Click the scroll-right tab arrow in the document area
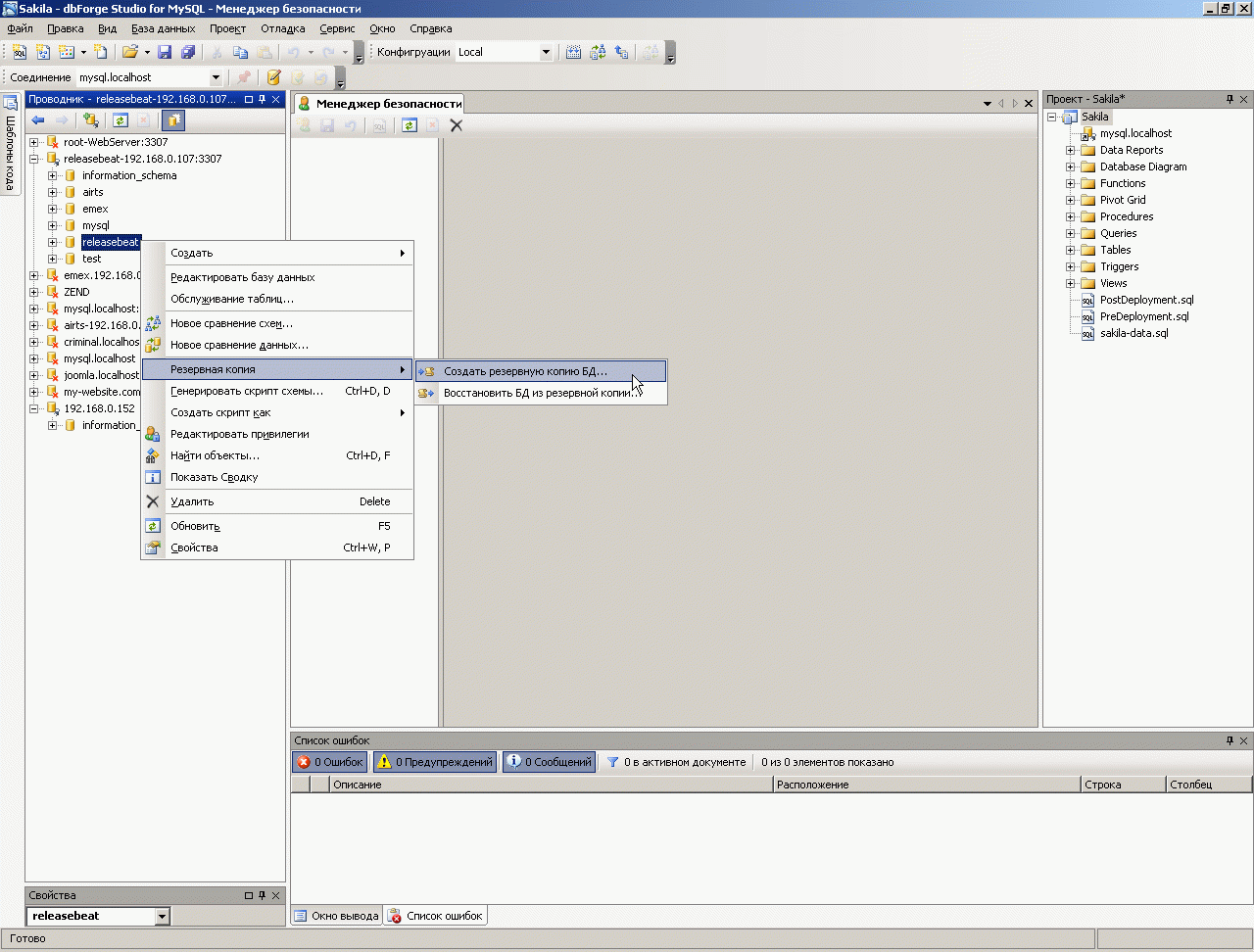1254x952 pixels. 1015,103
